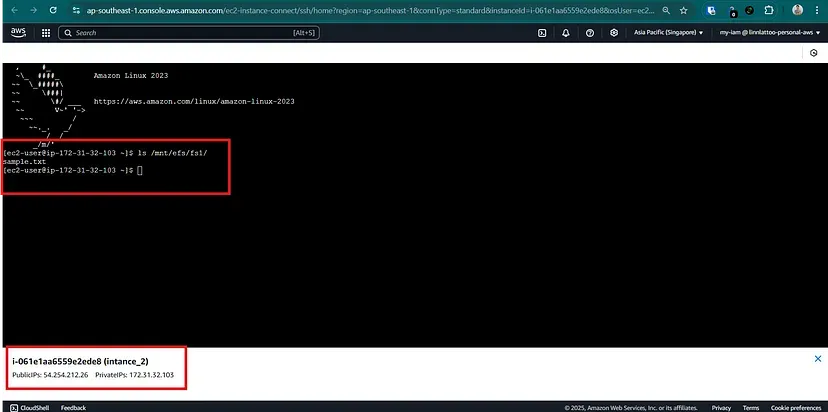
Task: Click the PublicIPs 54.254.212.26 text
Action: [50, 375]
